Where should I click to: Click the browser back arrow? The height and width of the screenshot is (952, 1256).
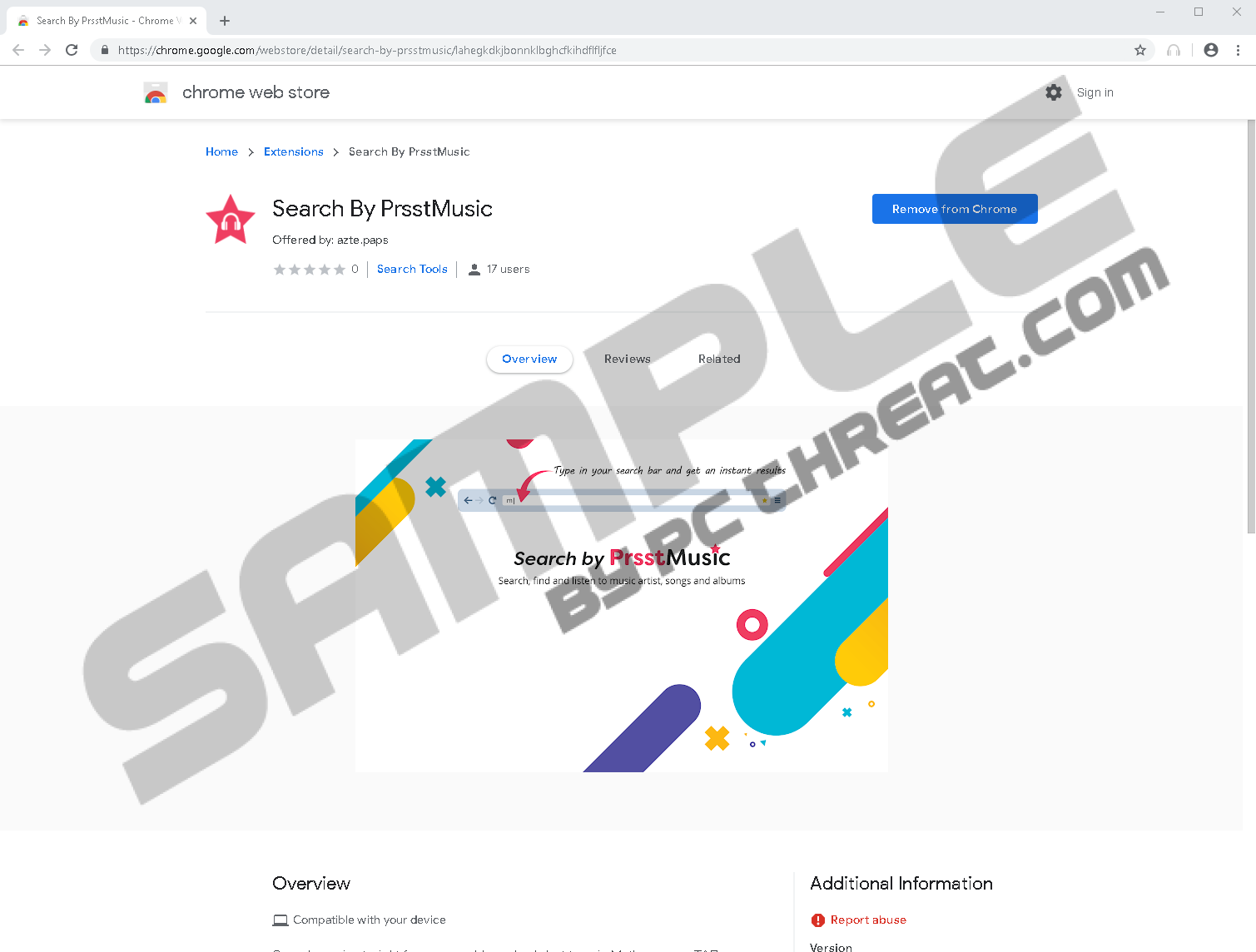pyautogui.click(x=18, y=50)
